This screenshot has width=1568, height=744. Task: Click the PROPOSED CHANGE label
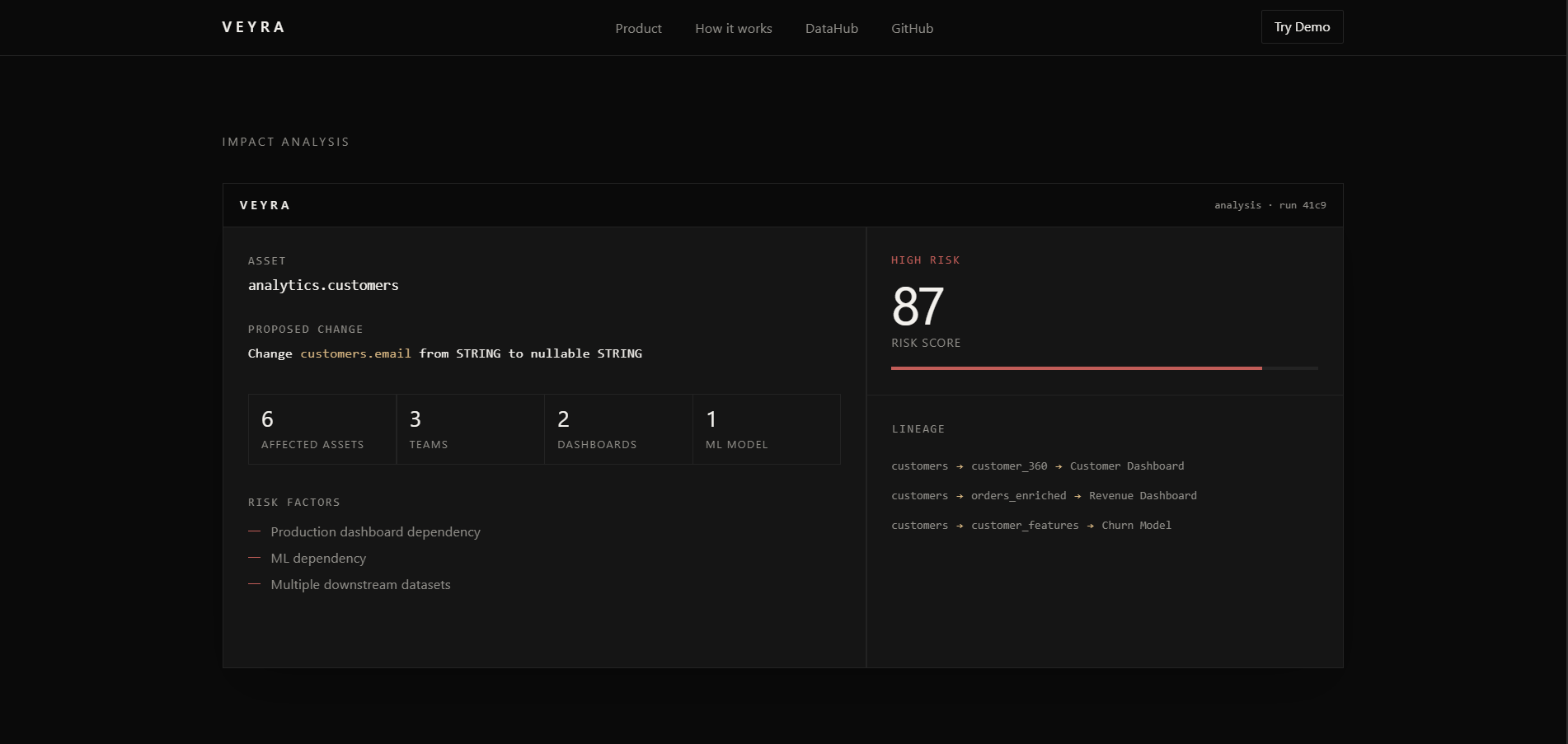[306, 330]
